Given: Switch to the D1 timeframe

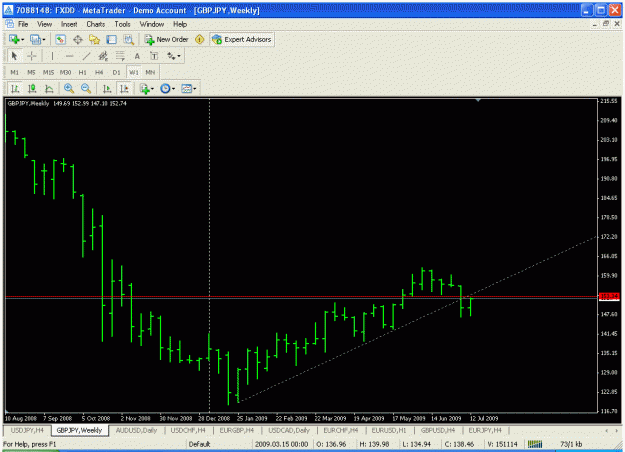Looking at the screenshot, I should tap(116, 72).
